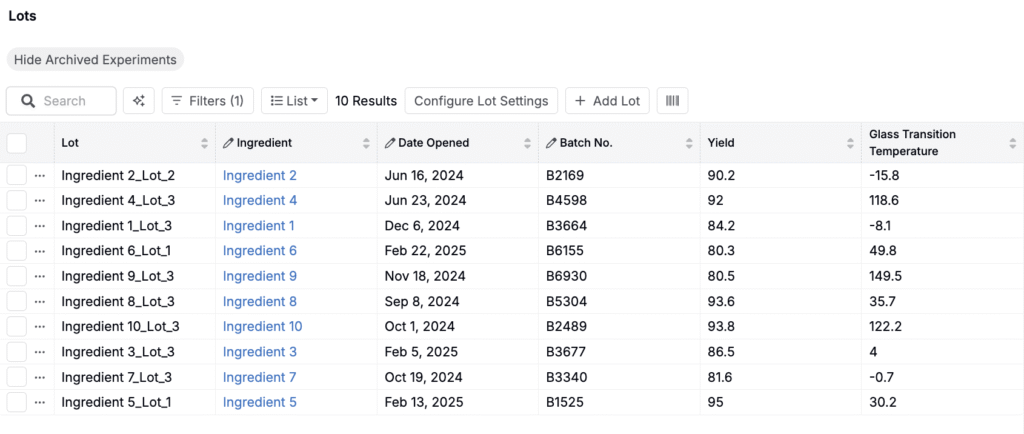This screenshot has height=434, width=1024.
Task: Open the Filters (1) panel
Action: [207, 101]
